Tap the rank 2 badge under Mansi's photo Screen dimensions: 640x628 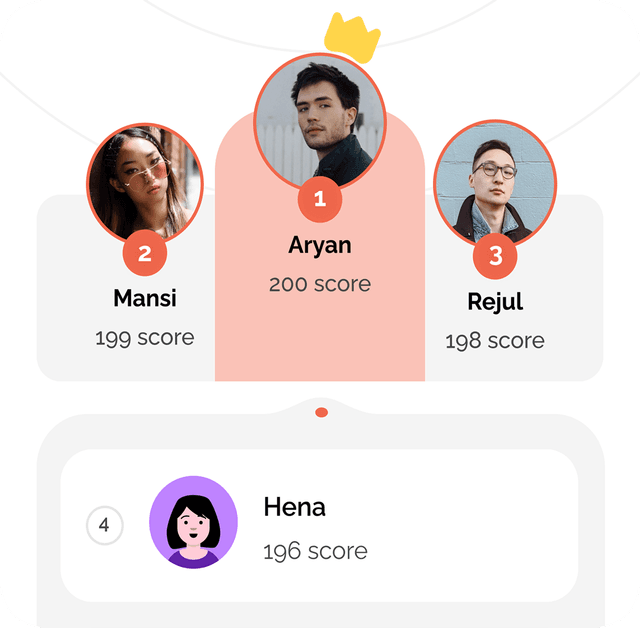(x=145, y=253)
